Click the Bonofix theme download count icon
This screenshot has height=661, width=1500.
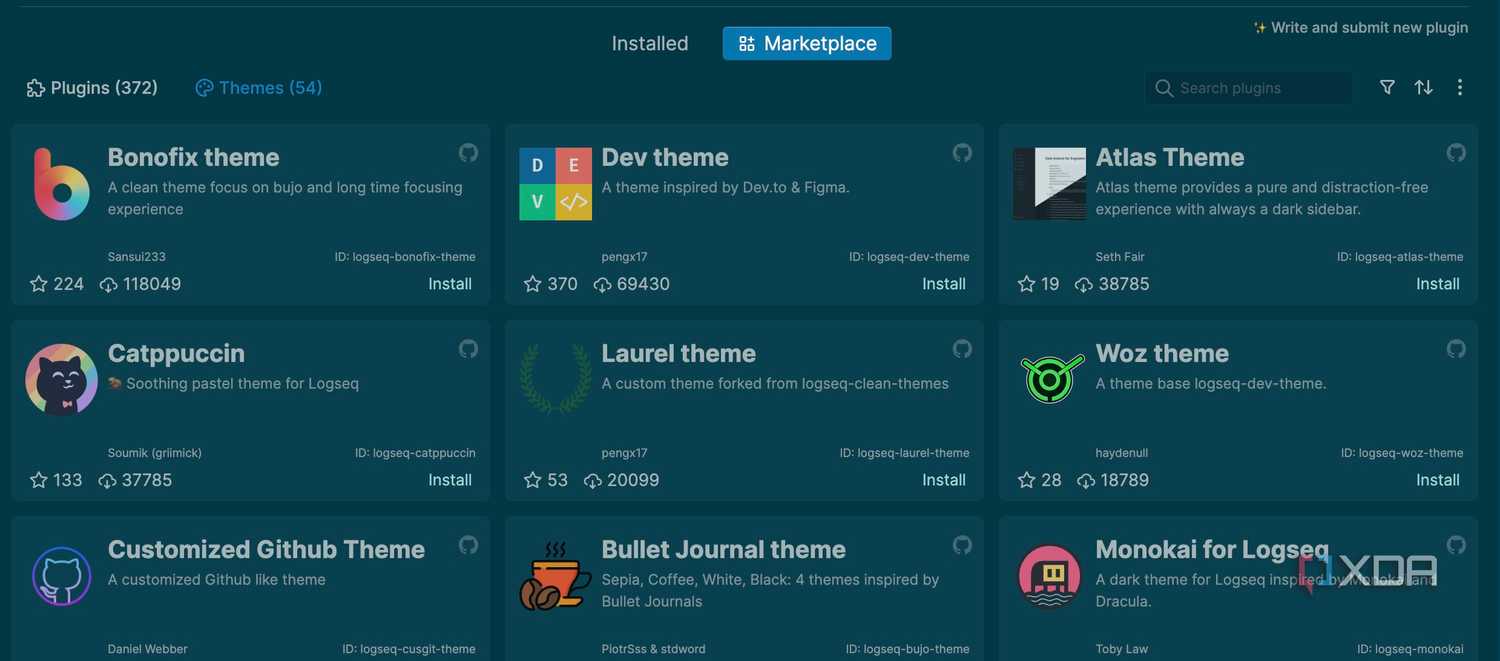[x=108, y=285]
